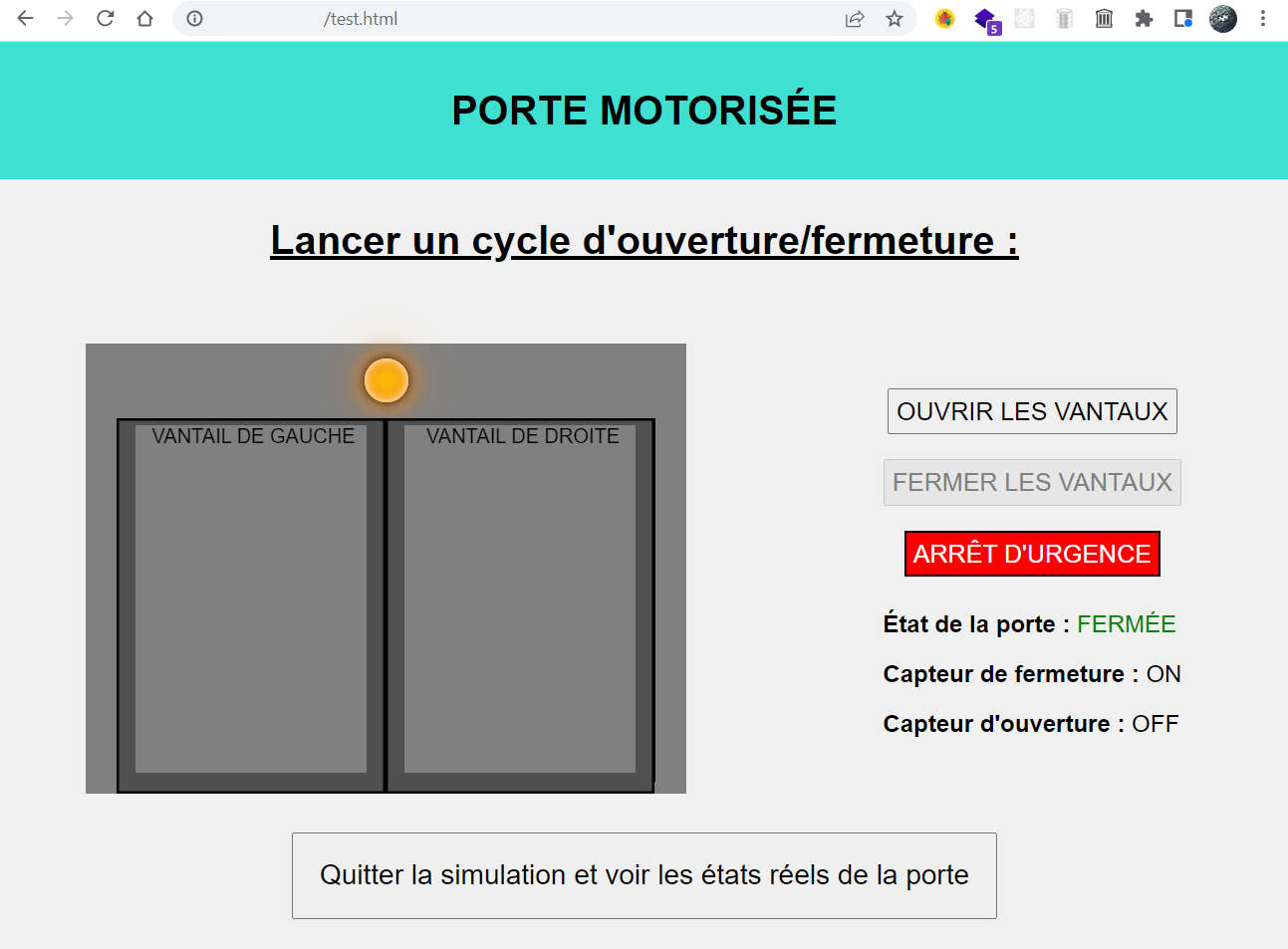Viewport: 1288px width, 949px height.
Task: Open the purple extension showing badge 5
Action: pos(985,18)
